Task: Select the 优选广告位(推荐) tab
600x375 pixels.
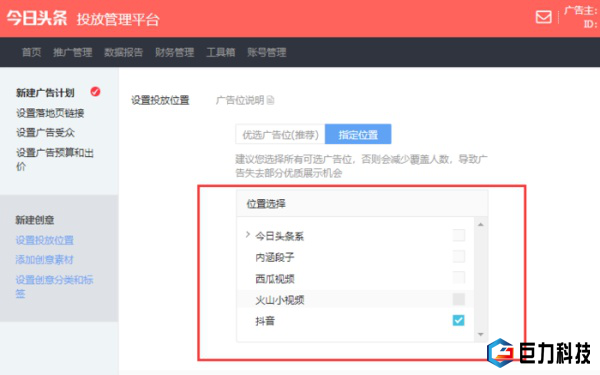Action: coord(280,134)
